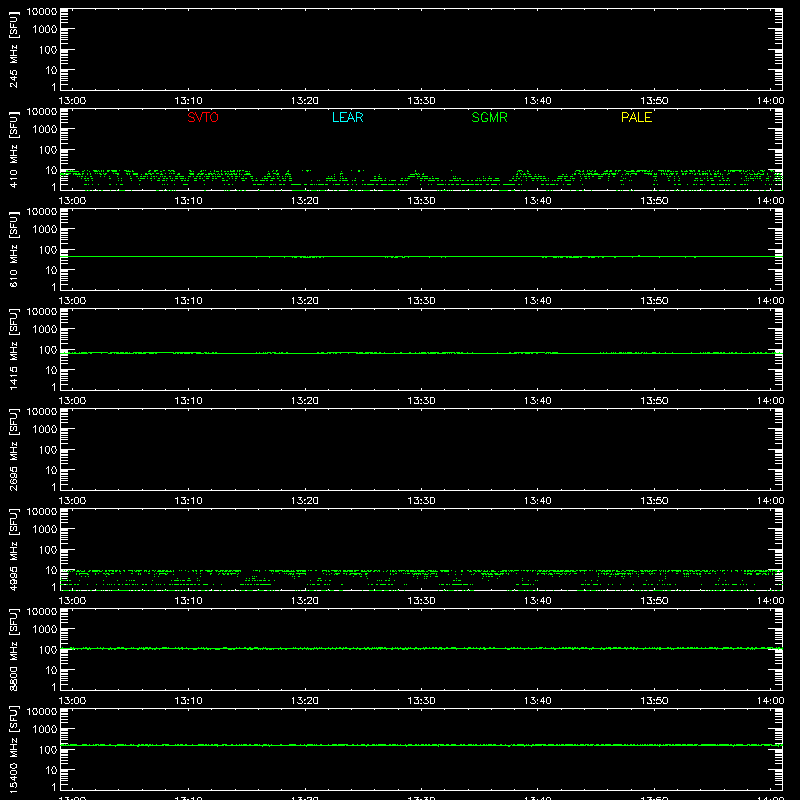Image resolution: width=800 pixels, height=800 pixels.
Task: Click the 13:20 time label under 410 MHz plot
Action: (x=305, y=201)
